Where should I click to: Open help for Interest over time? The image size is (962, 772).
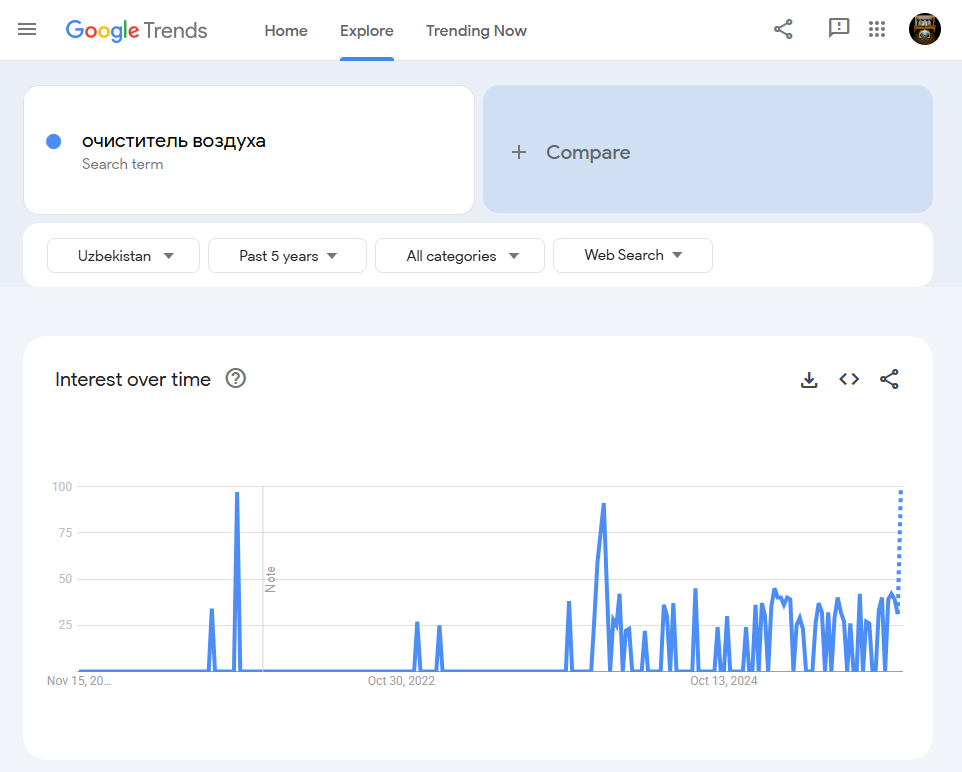point(236,379)
